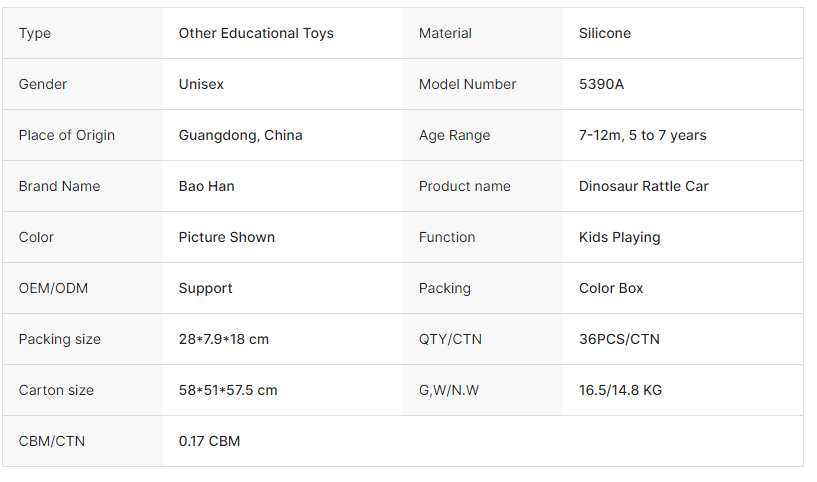Click carton size "58*51*57.5 cm"
The width and height of the screenshot is (817, 482).
tap(227, 390)
